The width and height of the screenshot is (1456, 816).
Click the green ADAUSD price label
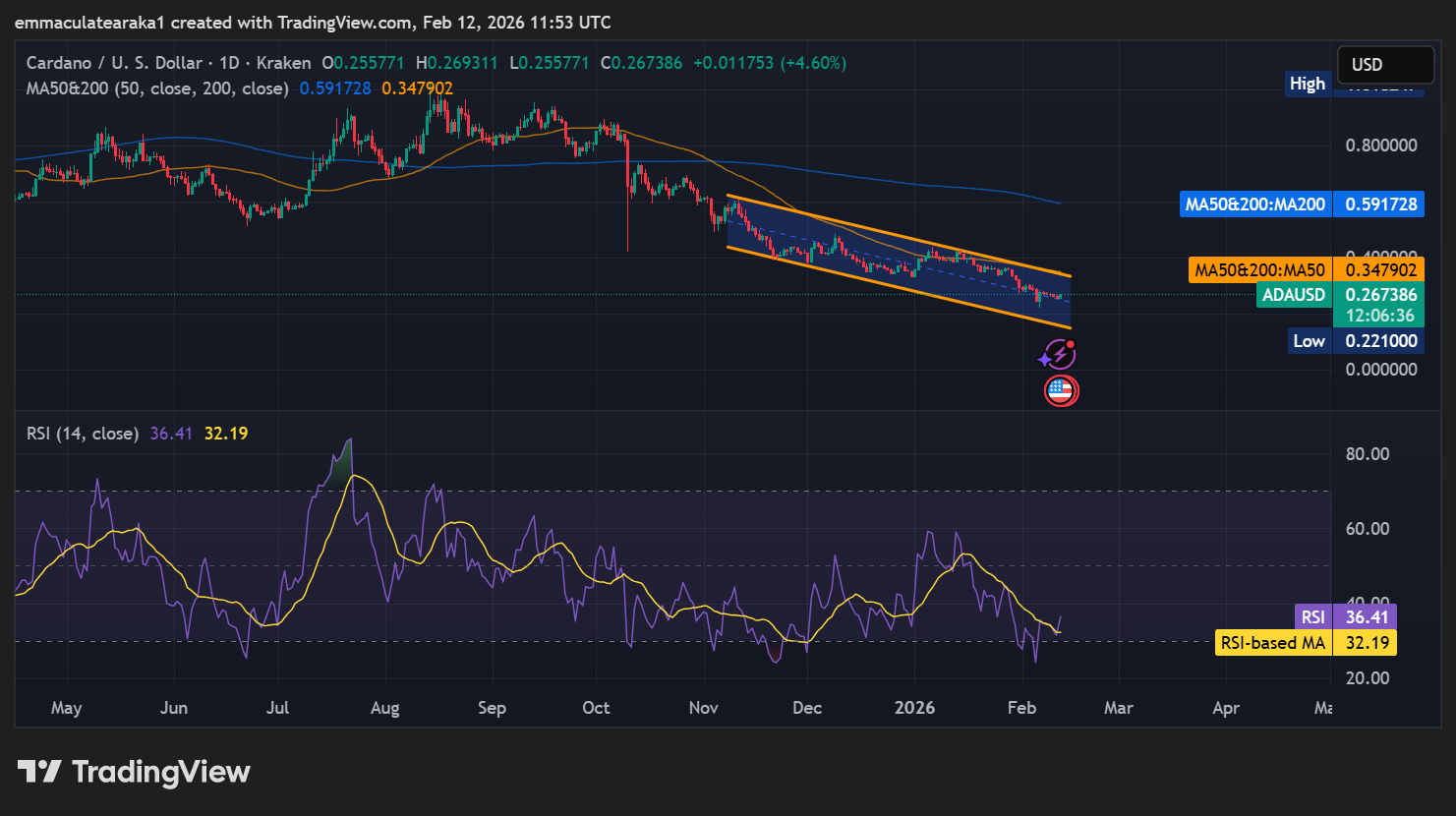pos(1341,295)
